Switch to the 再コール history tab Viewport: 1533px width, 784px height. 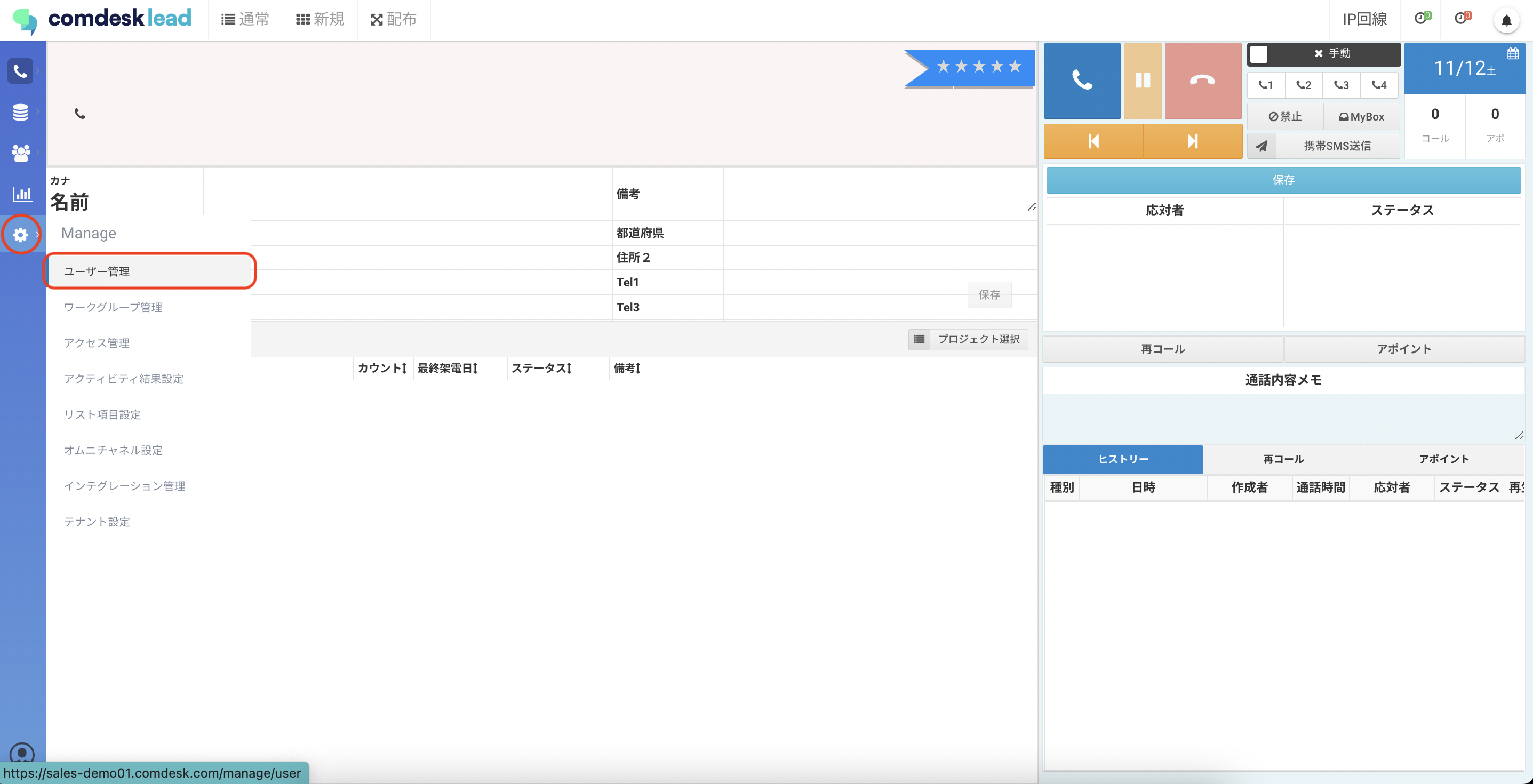pyautogui.click(x=1283, y=459)
